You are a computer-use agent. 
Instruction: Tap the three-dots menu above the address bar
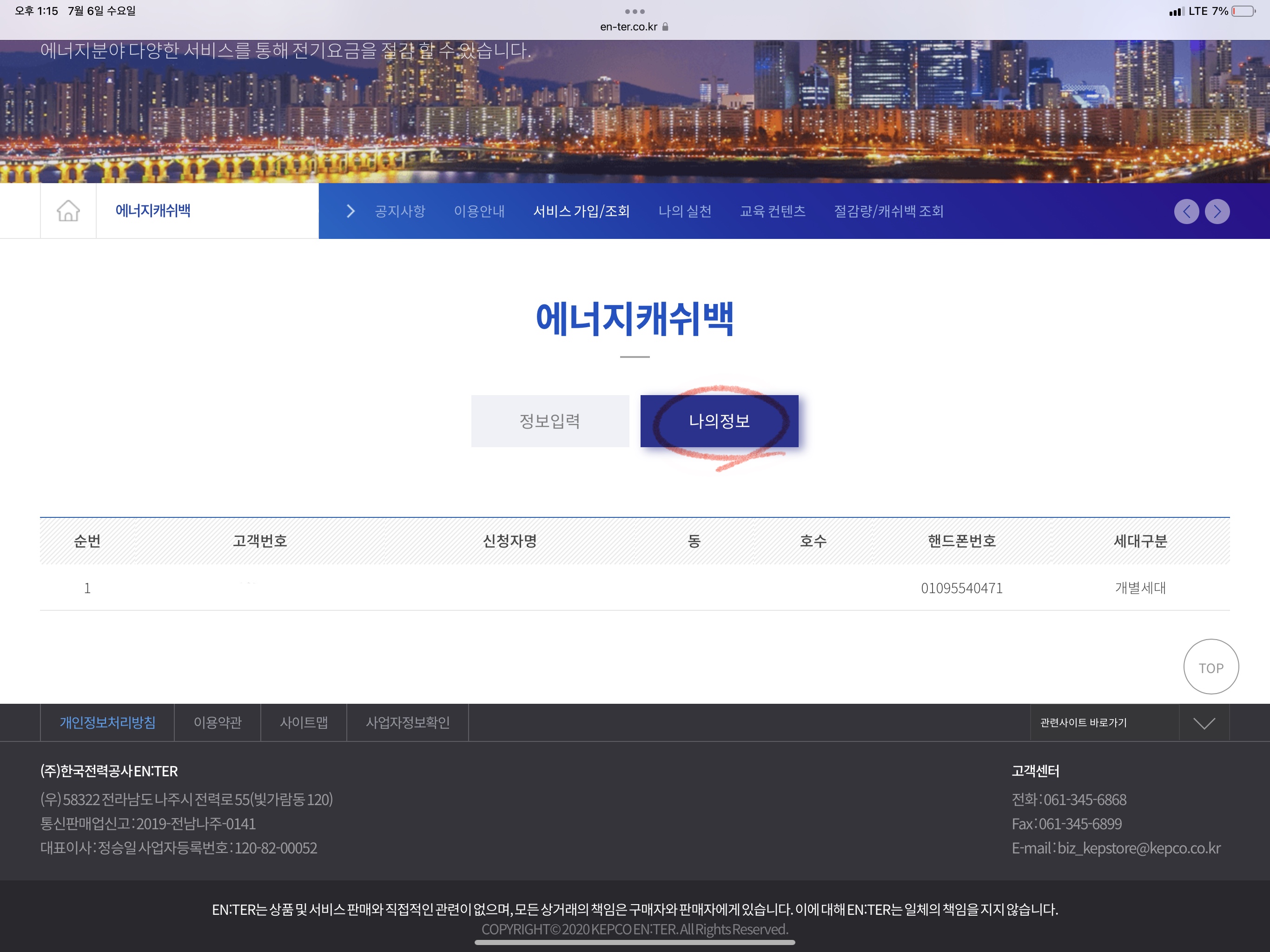pos(635,12)
